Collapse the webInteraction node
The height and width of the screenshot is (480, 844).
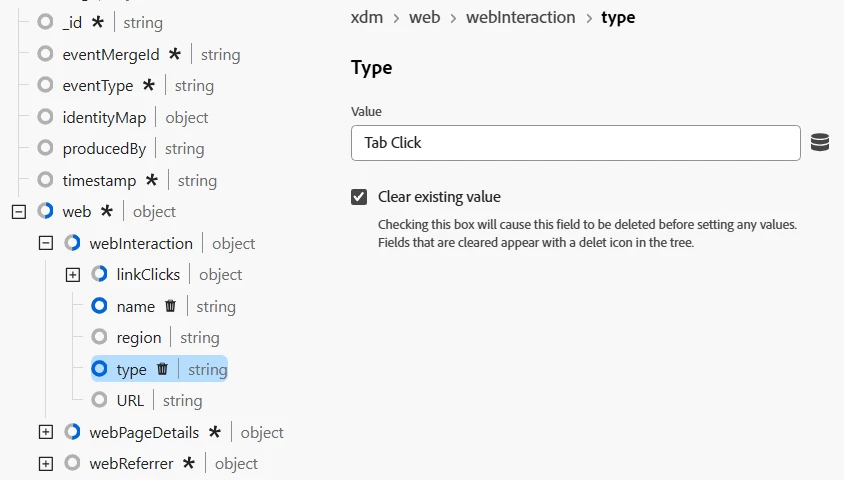(46, 243)
